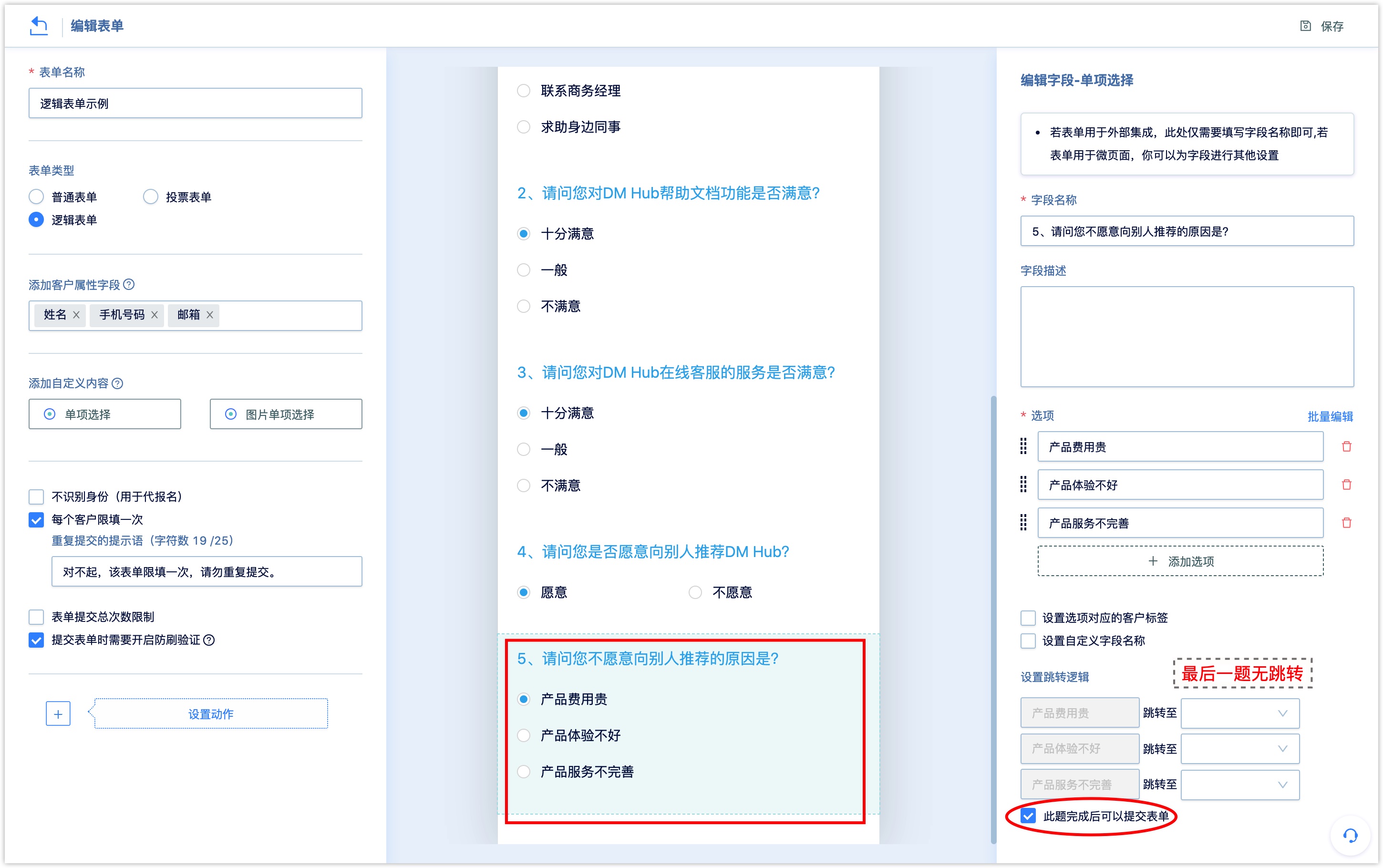Select 联系商务经理 in preview
Viewport: 1383px width, 868px height.
pos(523,91)
